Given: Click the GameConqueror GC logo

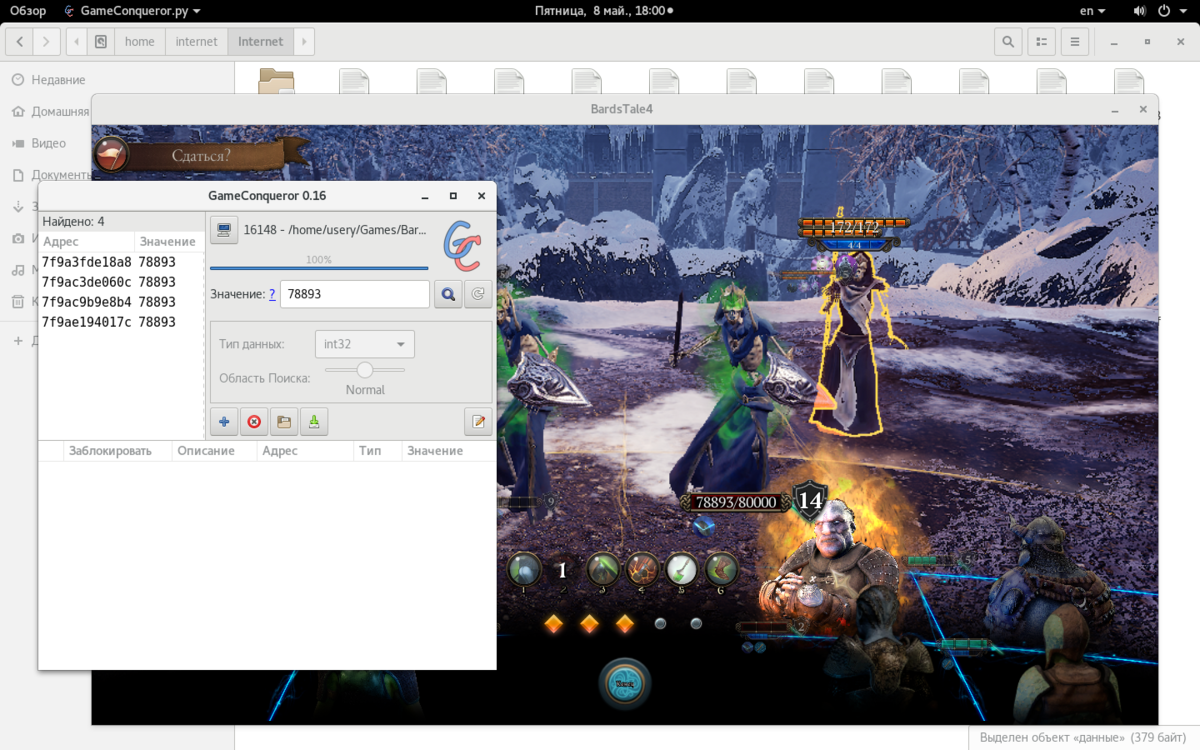Looking at the screenshot, I should (x=462, y=245).
